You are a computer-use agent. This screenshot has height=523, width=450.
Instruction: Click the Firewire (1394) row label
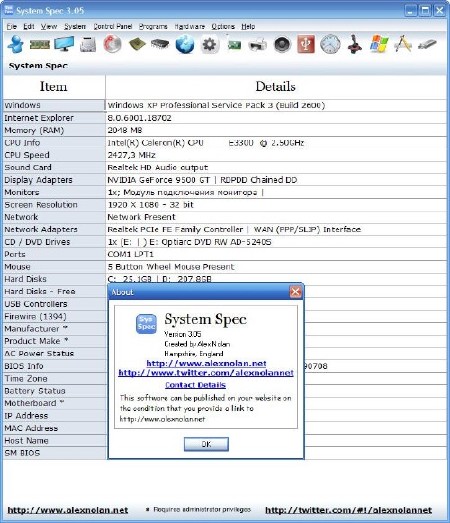pos(35,317)
